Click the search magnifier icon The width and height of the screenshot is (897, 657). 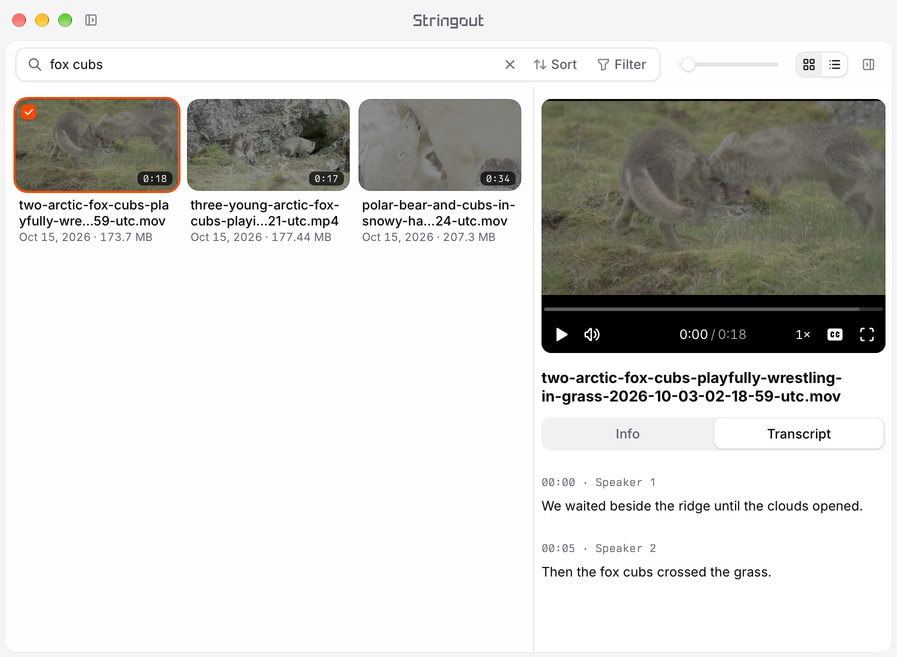point(35,65)
